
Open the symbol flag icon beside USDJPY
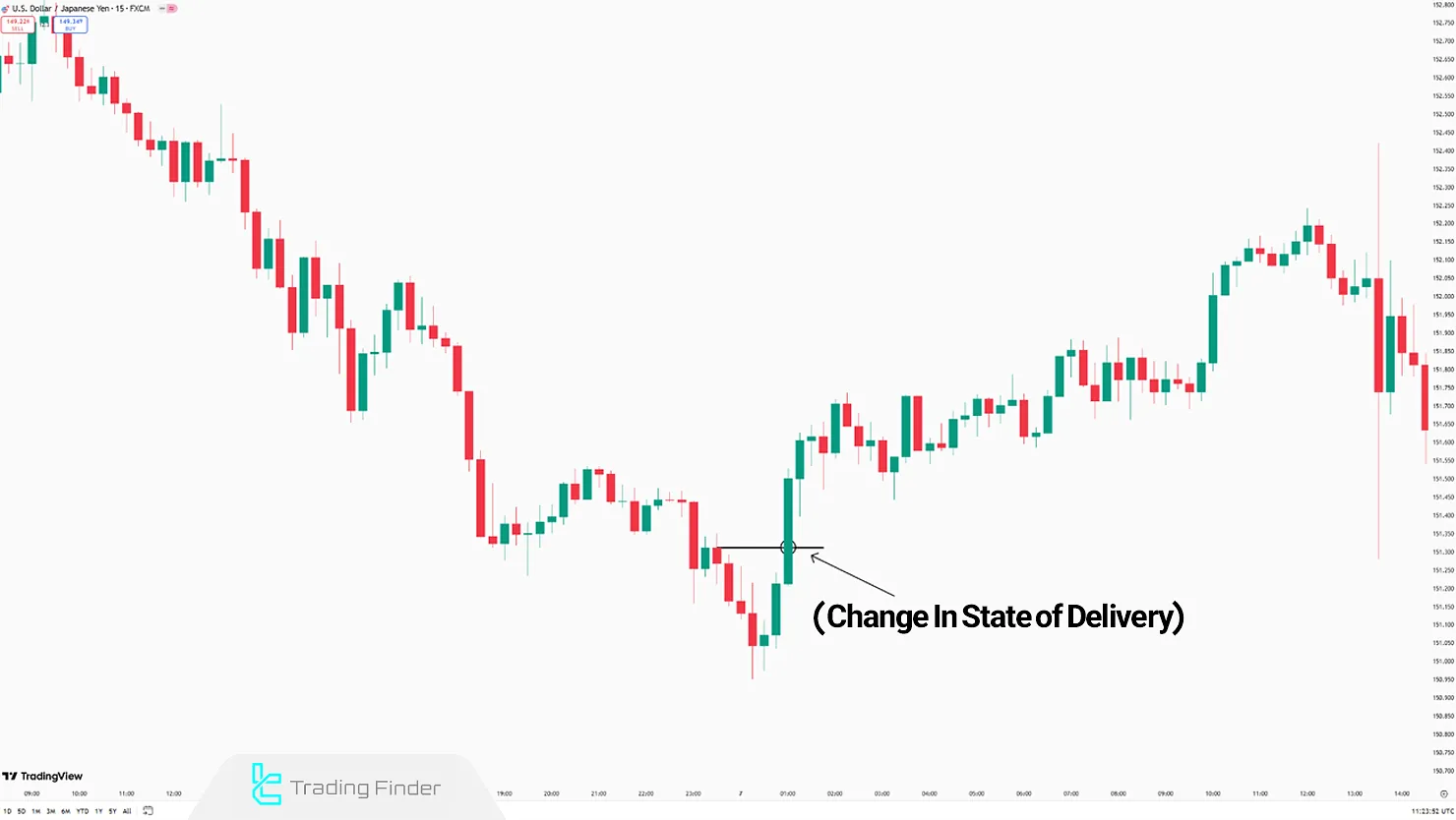tap(4, 8)
